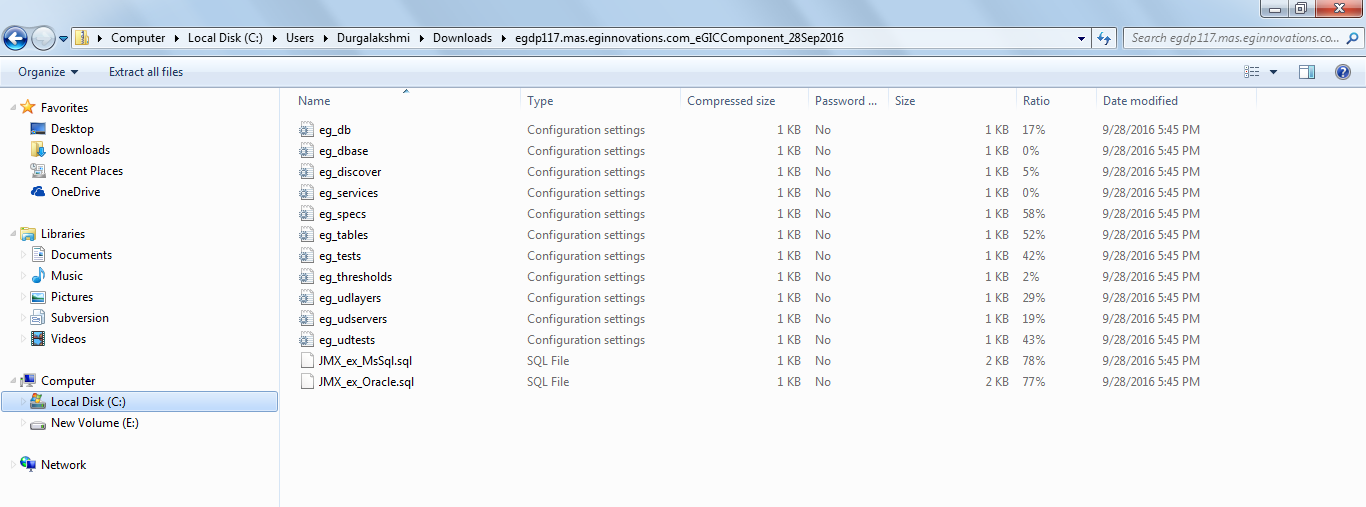Select Favorites in navigation pane
Image resolution: width=1366 pixels, height=507 pixels.
pos(64,108)
